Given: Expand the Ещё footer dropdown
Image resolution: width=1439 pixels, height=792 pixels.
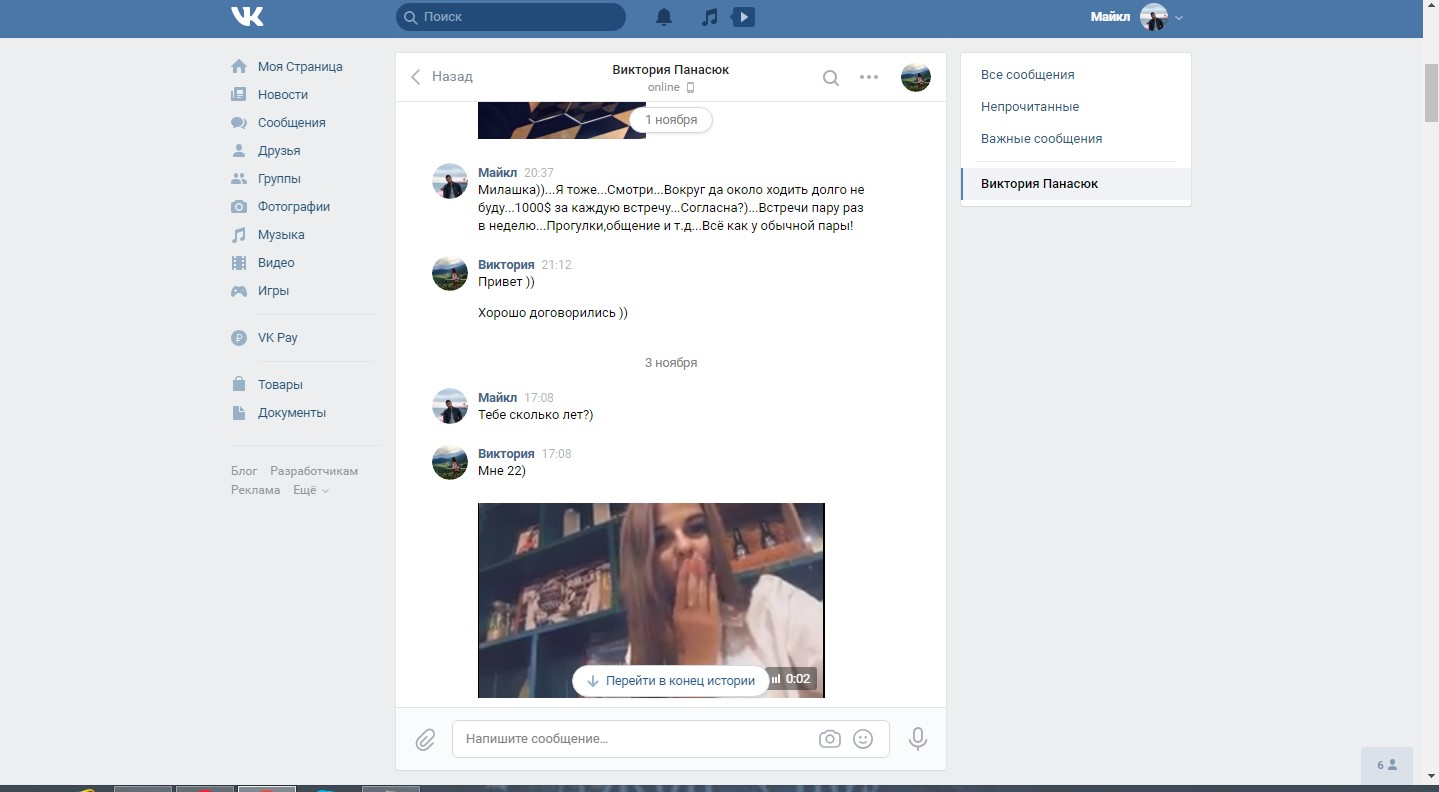Looking at the screenshot, I should [310, 490].
